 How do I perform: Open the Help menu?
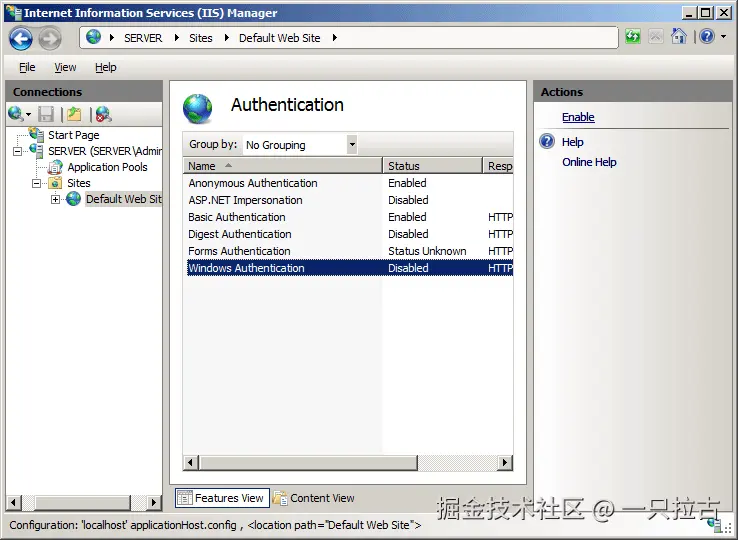point(105,67)
